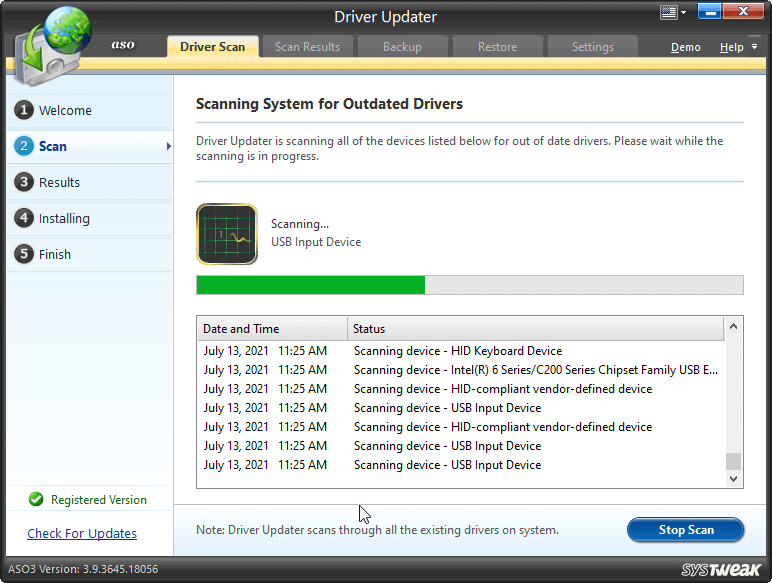Click the scanning monitor graph icon
Screen dimensions: 772x583
226,233
